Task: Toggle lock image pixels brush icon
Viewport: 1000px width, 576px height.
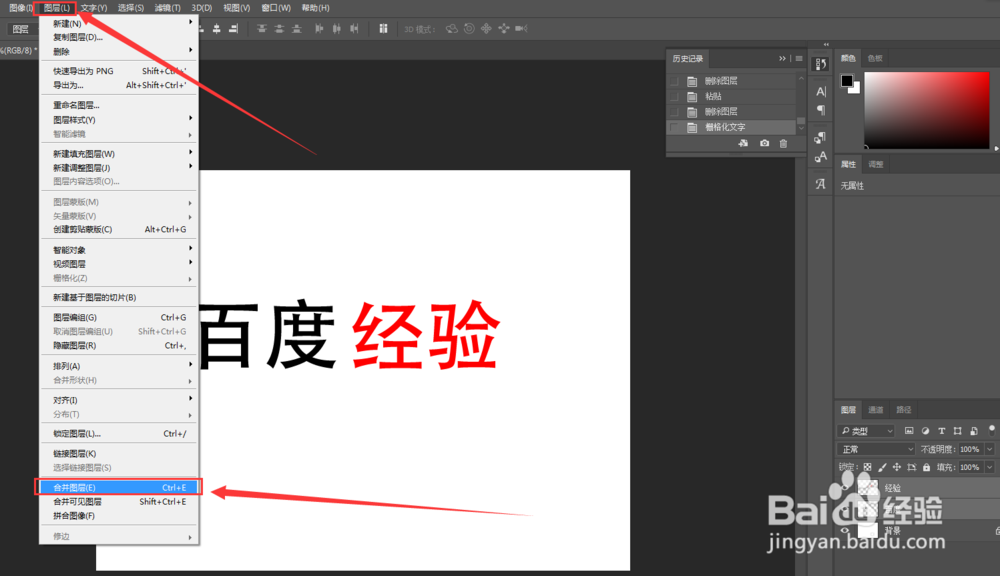Action: click(882, 466)
